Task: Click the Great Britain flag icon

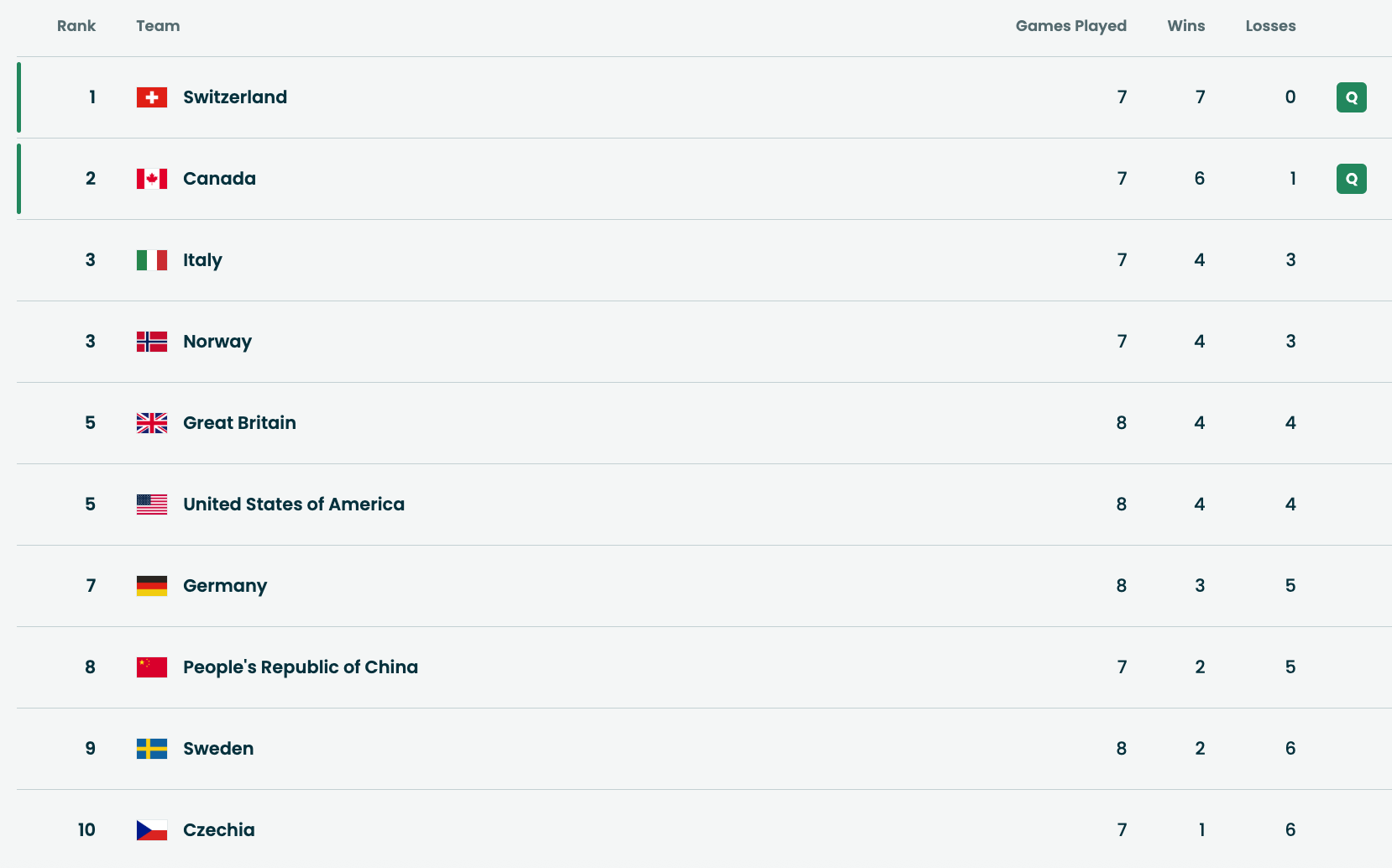Action: [152, 423]
